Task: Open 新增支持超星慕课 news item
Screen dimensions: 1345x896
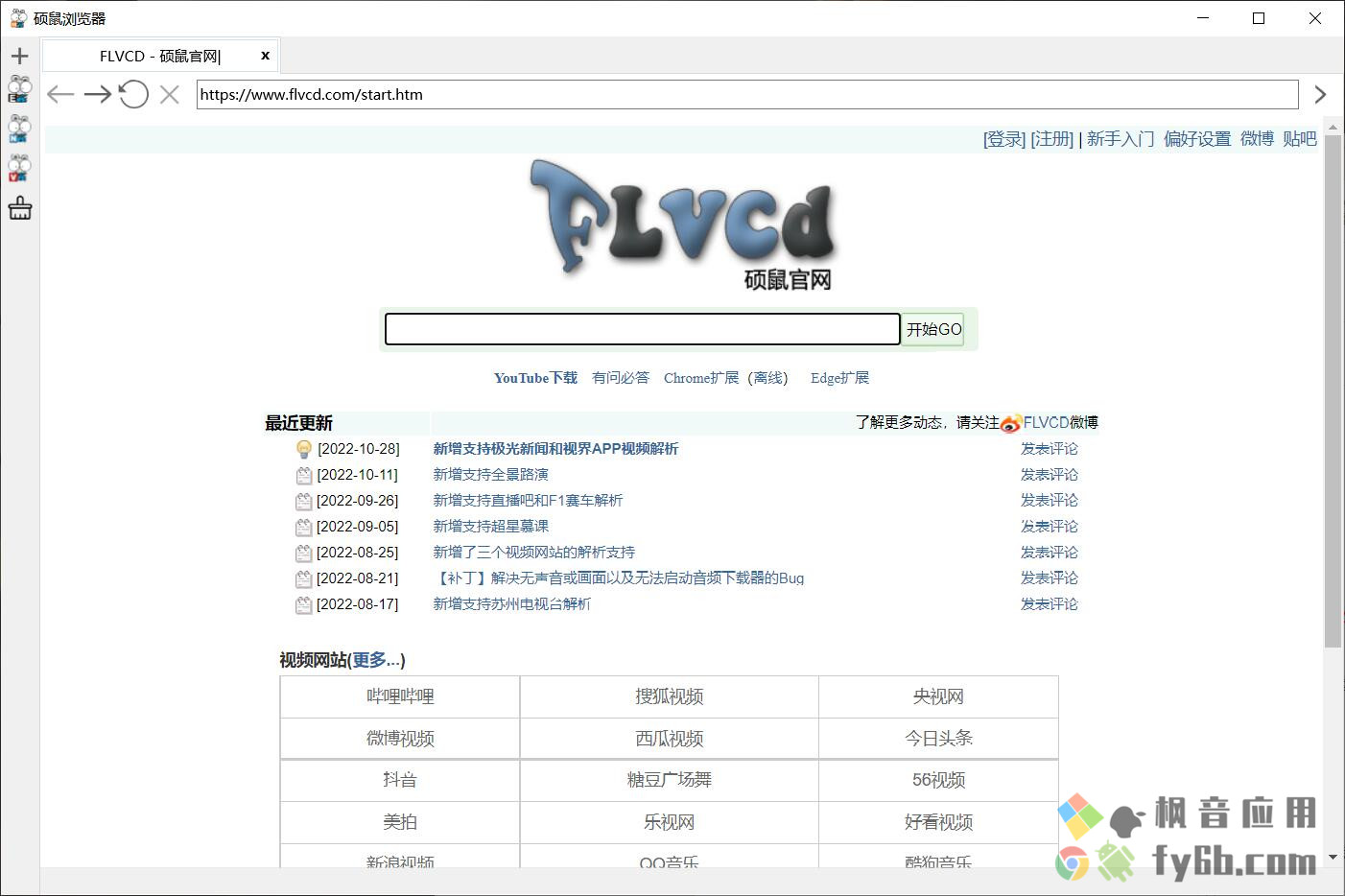Action: coord(490,527)
